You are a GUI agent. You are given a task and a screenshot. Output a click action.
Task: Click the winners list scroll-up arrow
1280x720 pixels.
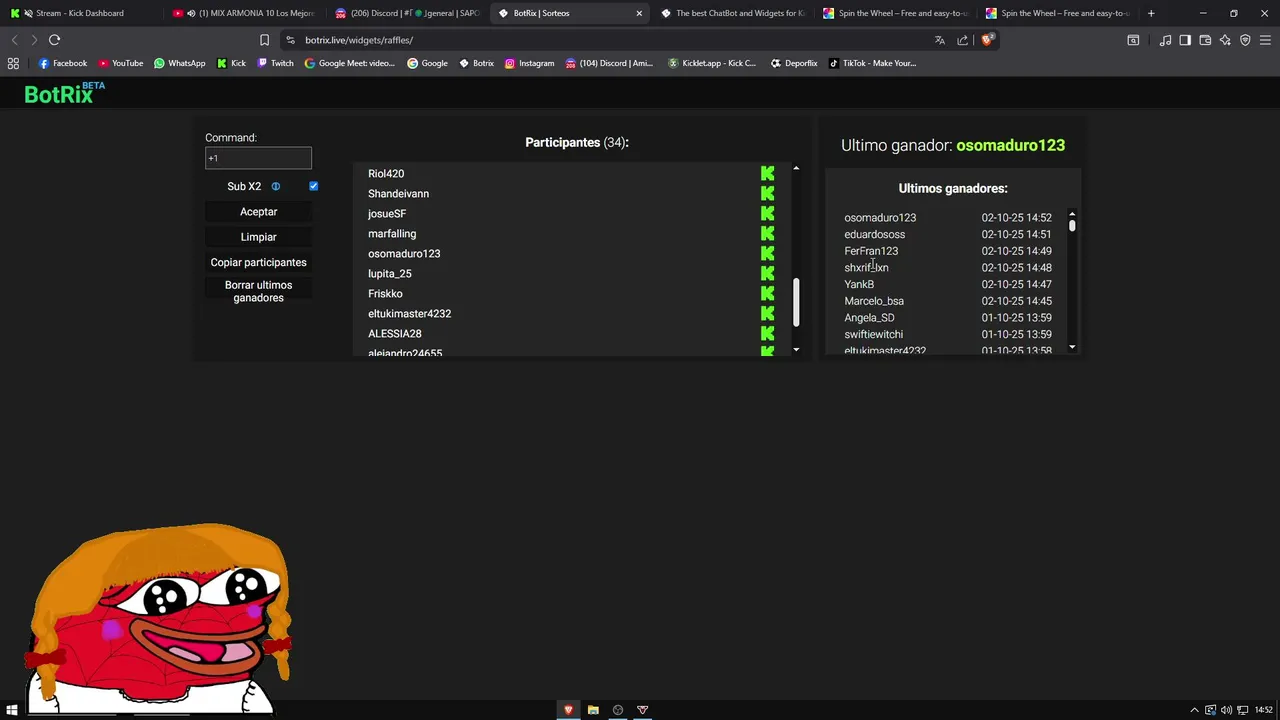1072,214
